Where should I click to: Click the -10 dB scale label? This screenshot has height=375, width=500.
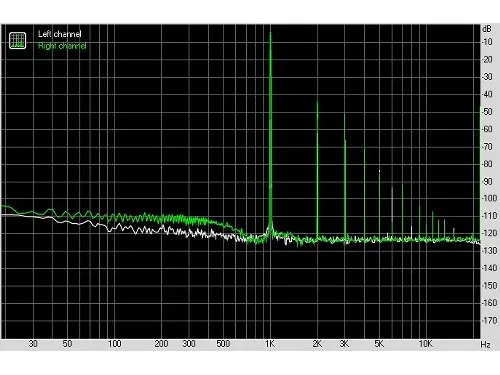(x=487, y=42)
